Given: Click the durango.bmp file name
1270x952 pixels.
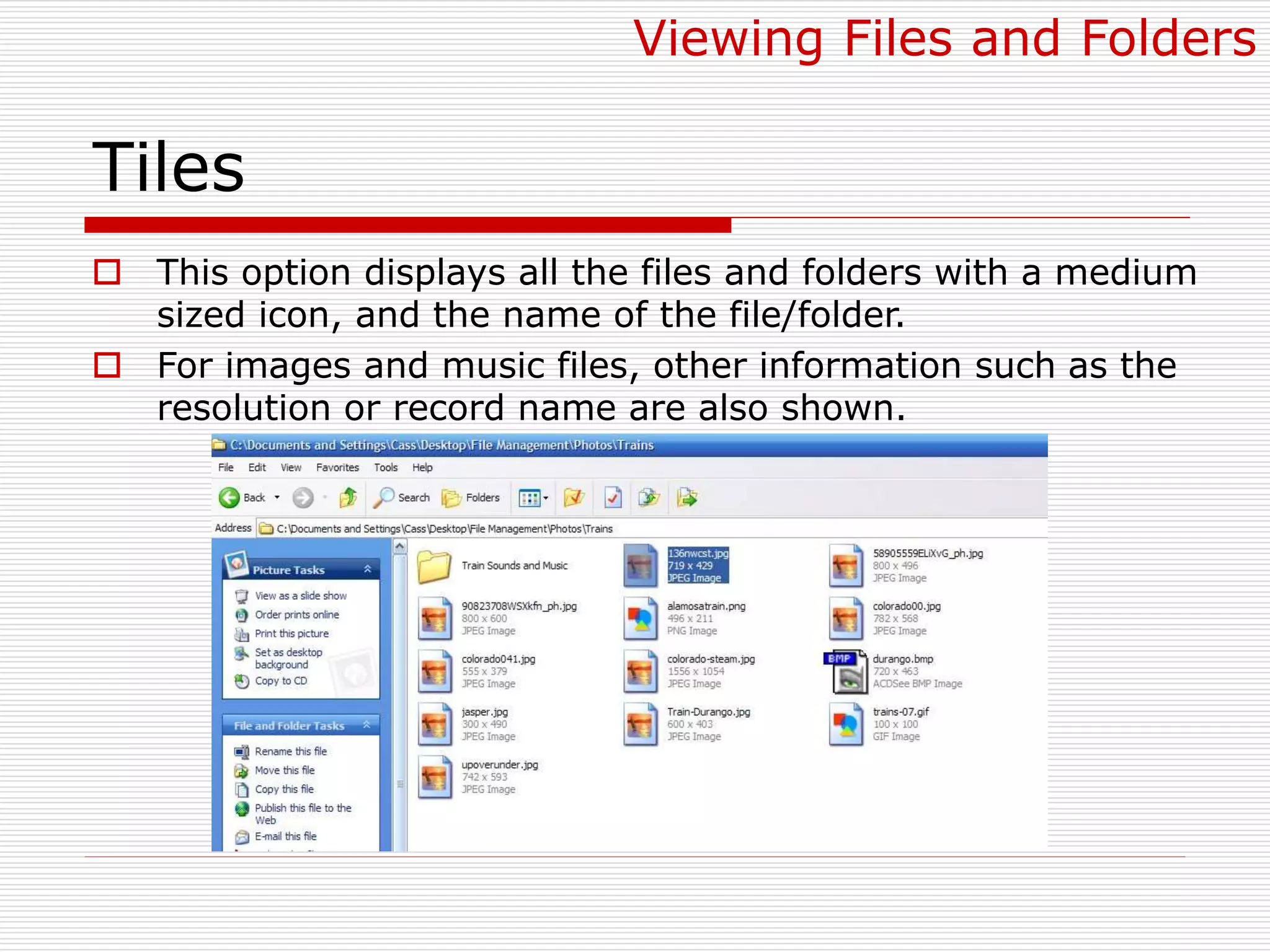Looking at the screenshot, I should click(x=903, y=659).
